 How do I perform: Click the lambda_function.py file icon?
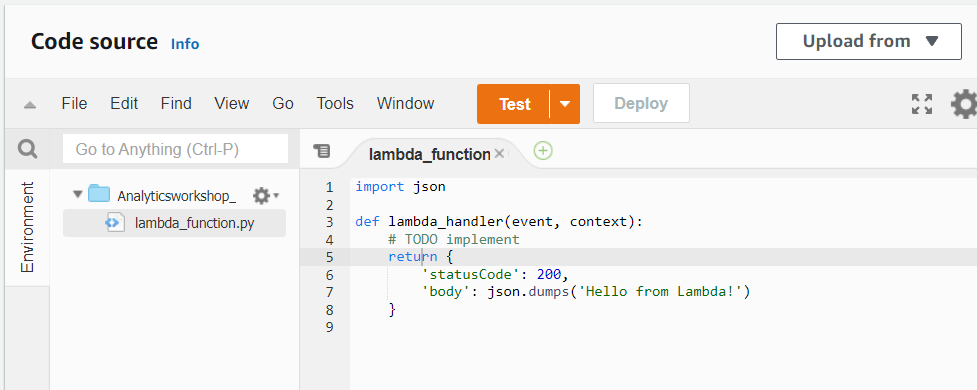click(x=115, y=222)
